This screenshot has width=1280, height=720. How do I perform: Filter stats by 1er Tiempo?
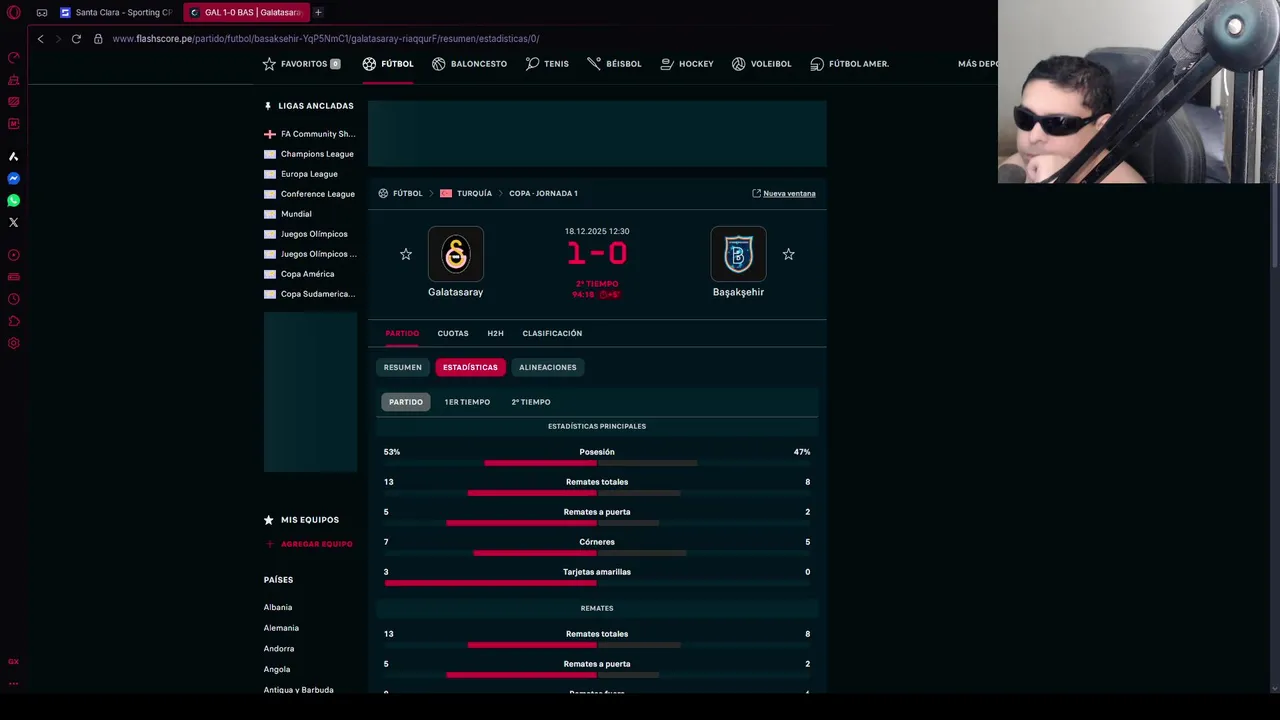pos(467,402)
